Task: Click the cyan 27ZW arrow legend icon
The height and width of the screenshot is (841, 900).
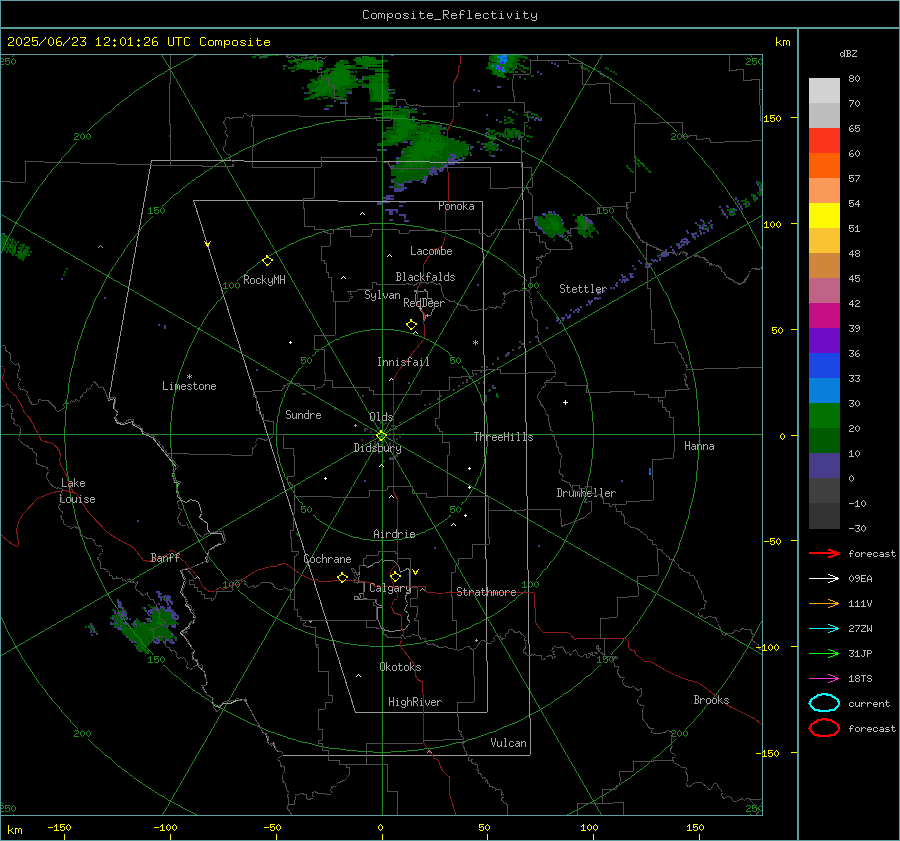Action: coord(824,629)
